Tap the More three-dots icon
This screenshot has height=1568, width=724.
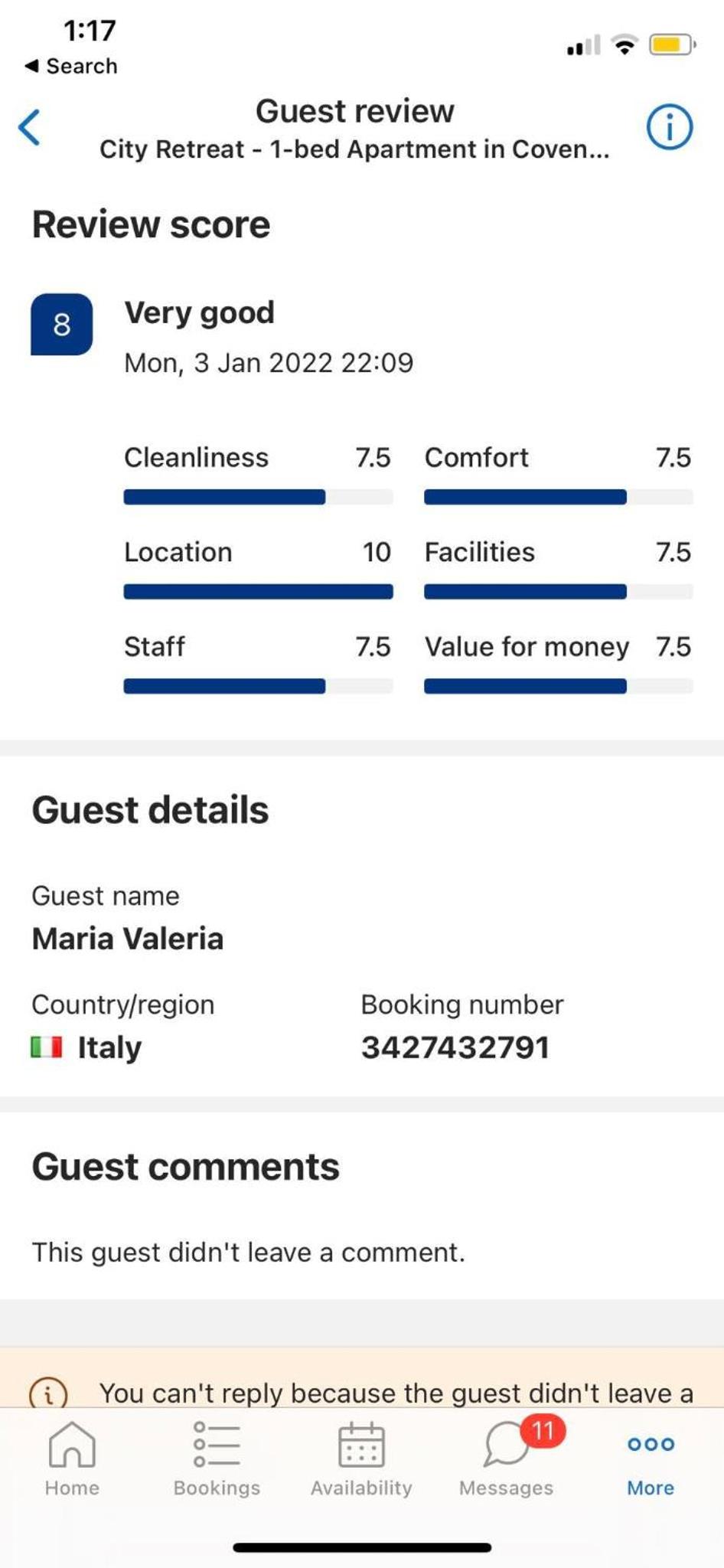pyautogui.click(x=651, y=1445)
